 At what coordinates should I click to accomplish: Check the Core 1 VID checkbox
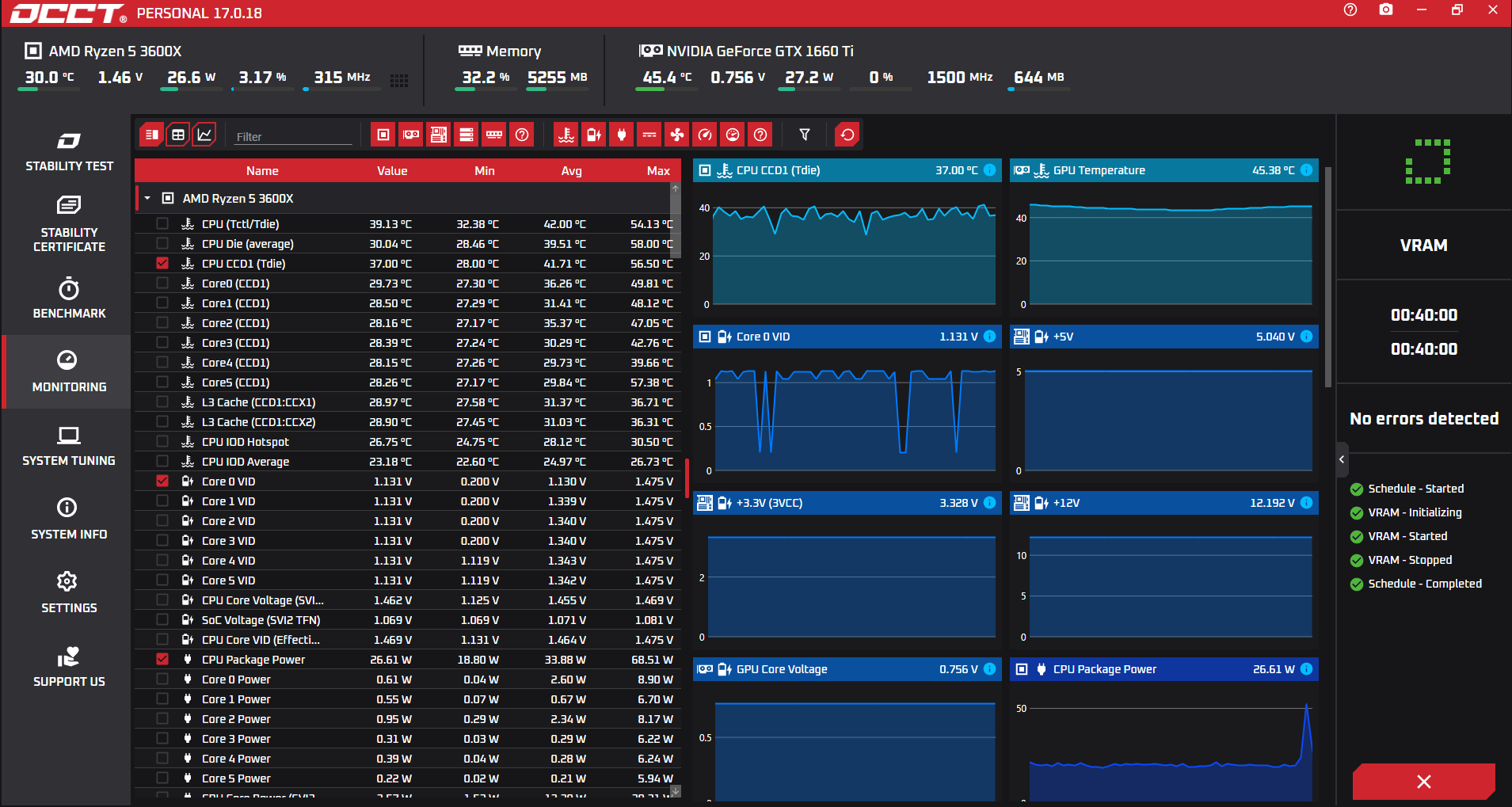(x=162, y=501)
